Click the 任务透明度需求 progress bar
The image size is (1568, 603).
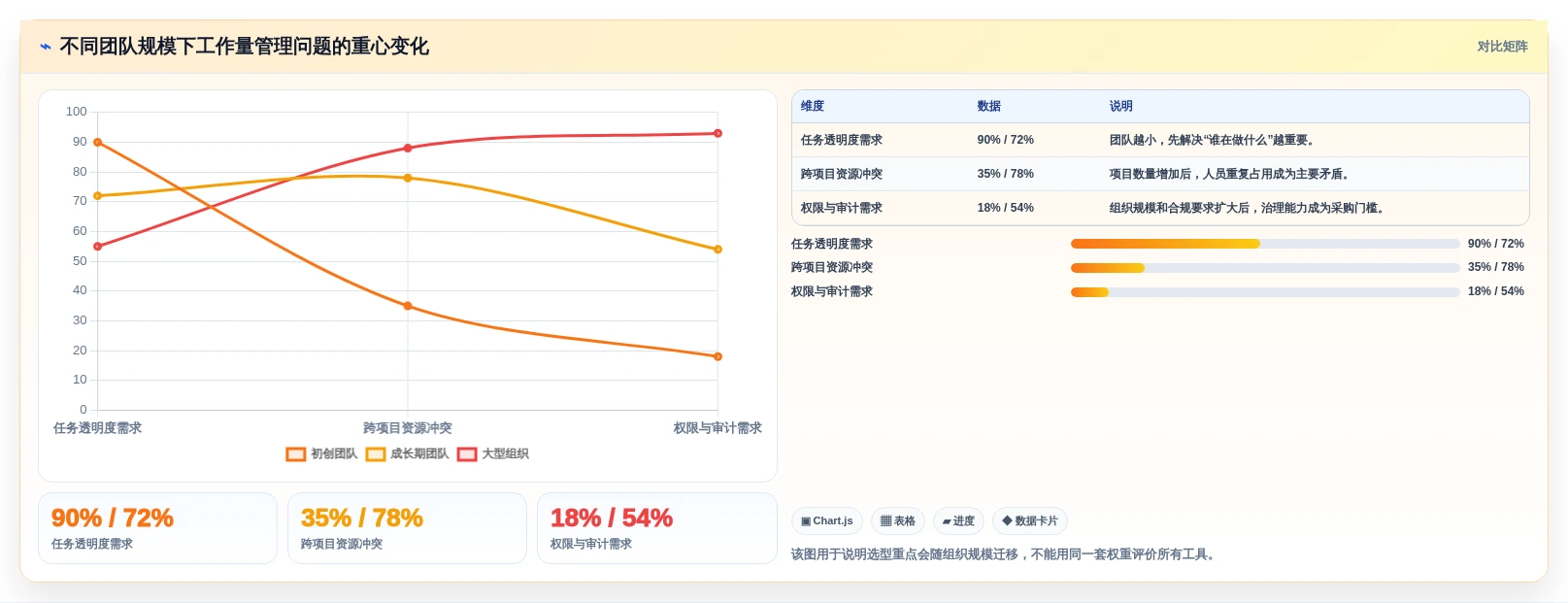tap(1265, 245)
